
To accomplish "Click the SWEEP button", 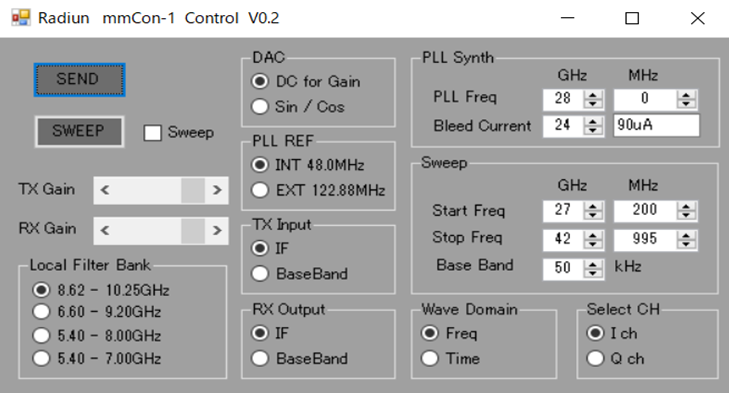I will click(x=79, y=132).
